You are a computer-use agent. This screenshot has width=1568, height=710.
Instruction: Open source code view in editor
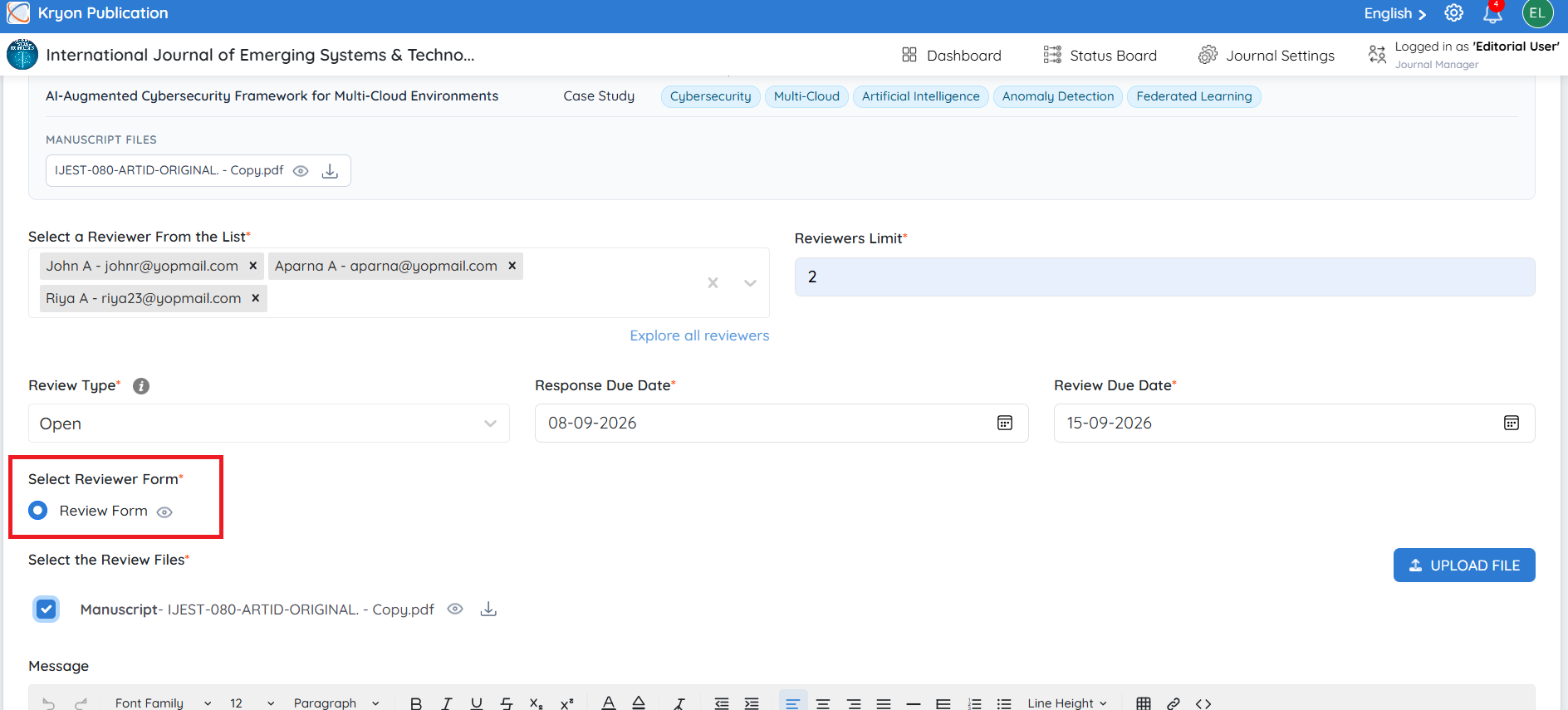pos(1203,703)
